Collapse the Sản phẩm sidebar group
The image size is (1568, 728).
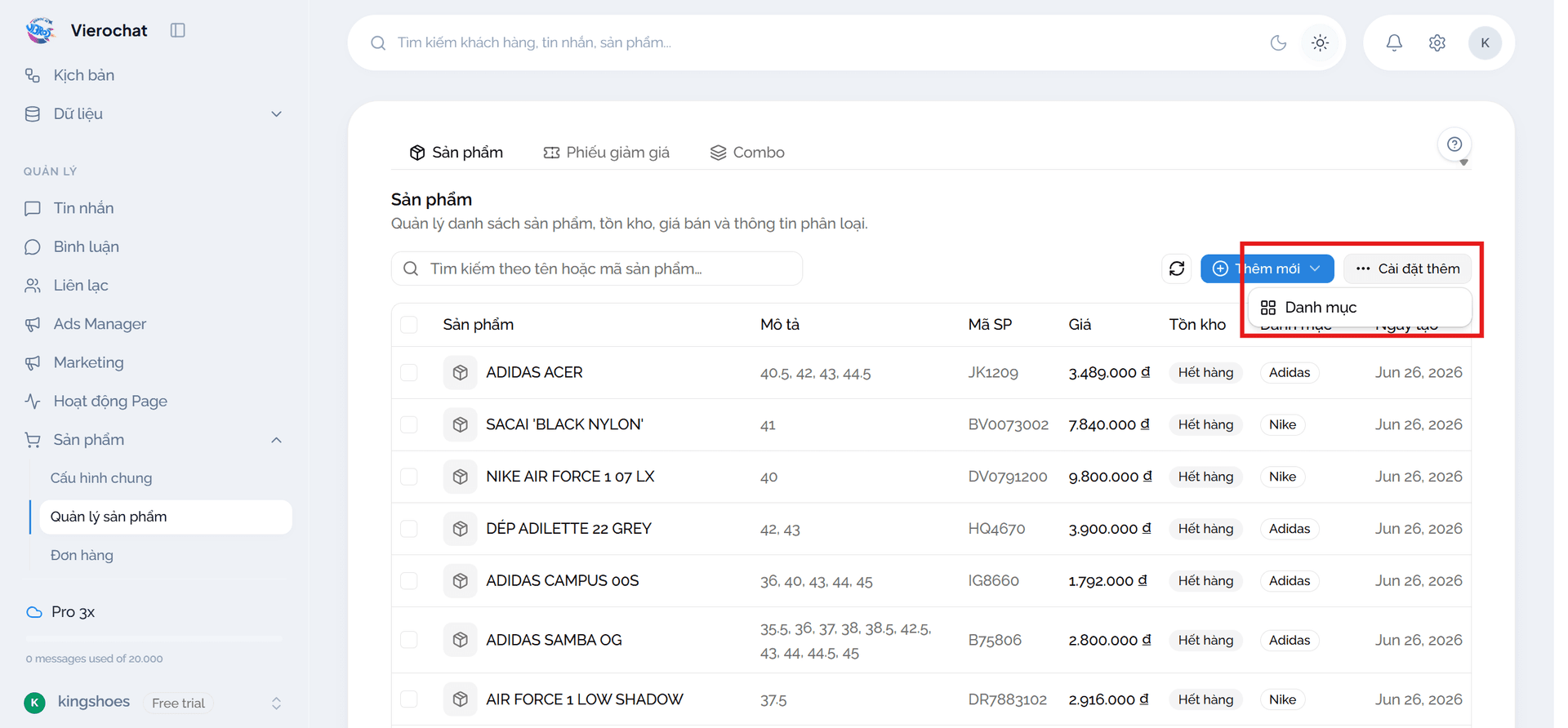(276, 440)
